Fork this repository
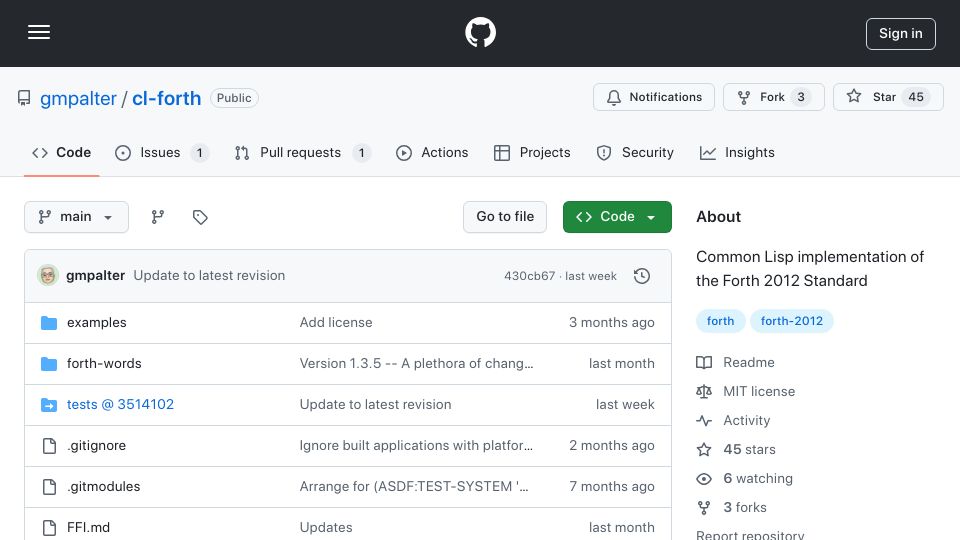The height and width of the screenshot is (540, 960). 774,97
